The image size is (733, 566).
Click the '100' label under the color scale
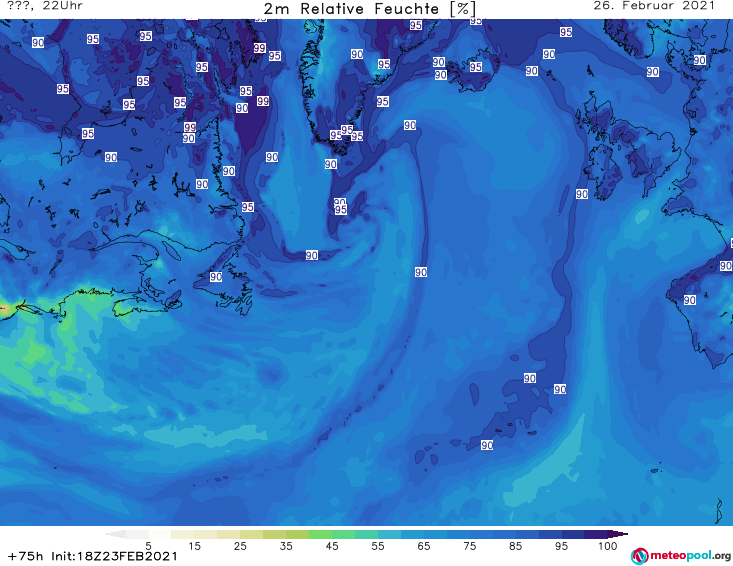[x=608, y=546]
